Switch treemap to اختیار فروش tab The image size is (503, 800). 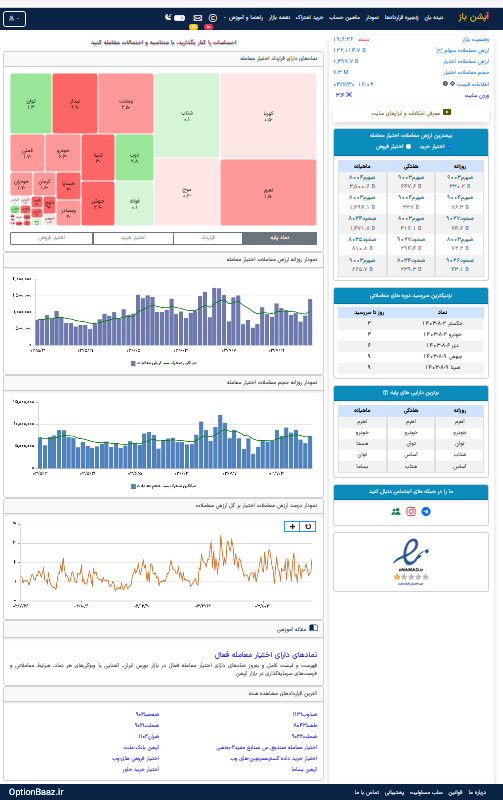52,238
